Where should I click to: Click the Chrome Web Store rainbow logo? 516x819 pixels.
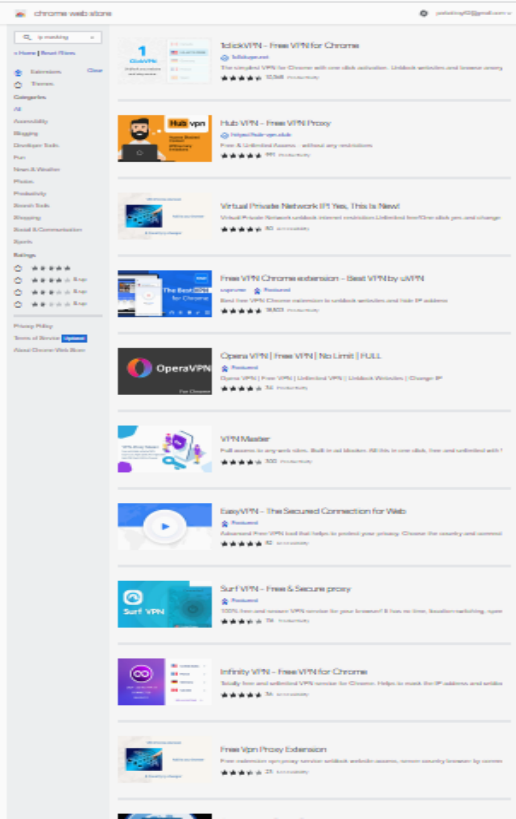click(x=20, y=14)
